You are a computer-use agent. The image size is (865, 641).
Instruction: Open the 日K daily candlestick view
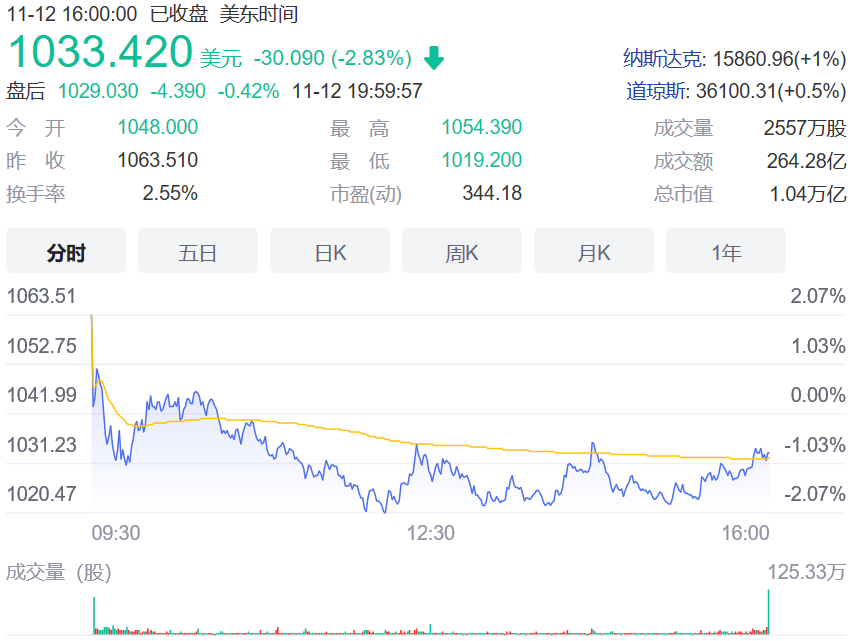point(329,251)
